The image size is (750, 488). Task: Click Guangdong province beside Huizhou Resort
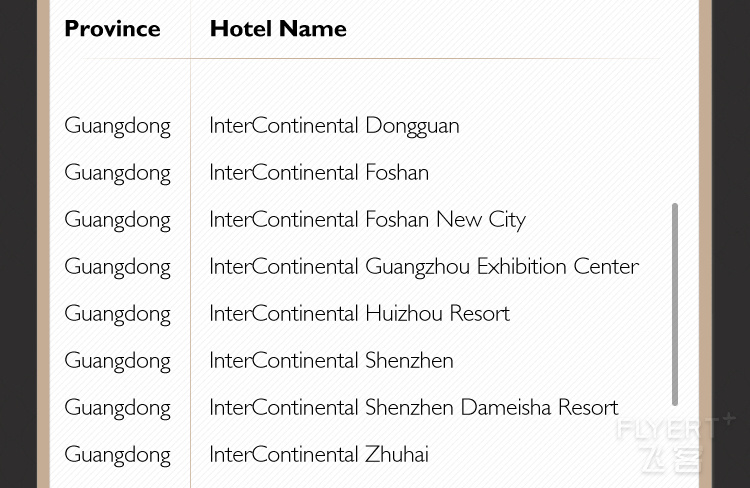(118, 314)
